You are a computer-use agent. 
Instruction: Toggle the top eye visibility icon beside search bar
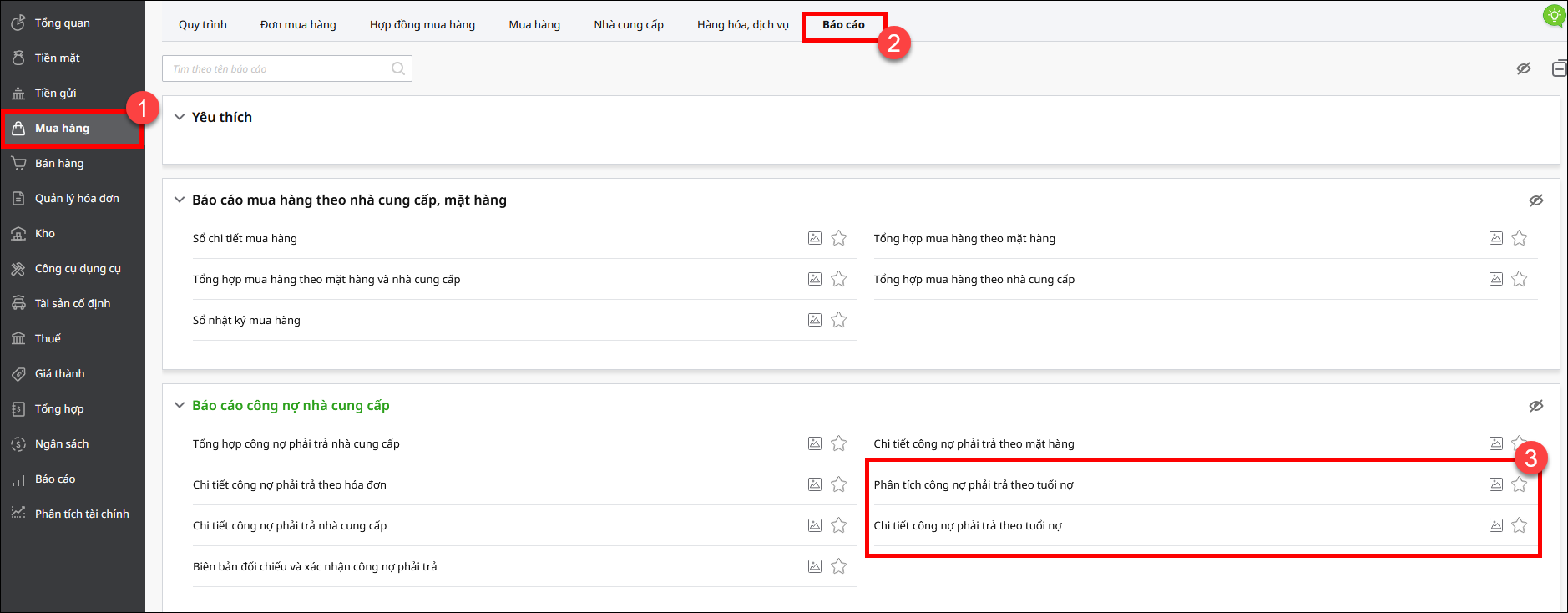(x=1523, y=68)
